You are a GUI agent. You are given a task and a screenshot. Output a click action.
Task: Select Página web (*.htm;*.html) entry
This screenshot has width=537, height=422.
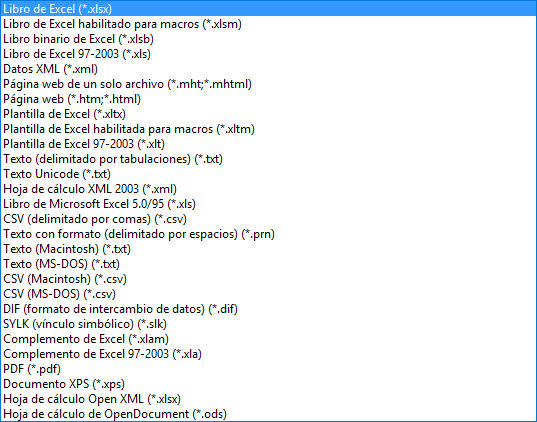268,99
